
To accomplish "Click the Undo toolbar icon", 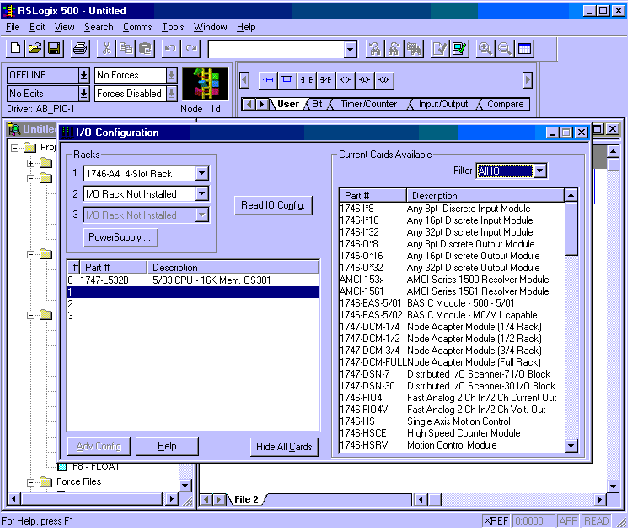I will tap(170, 49).
